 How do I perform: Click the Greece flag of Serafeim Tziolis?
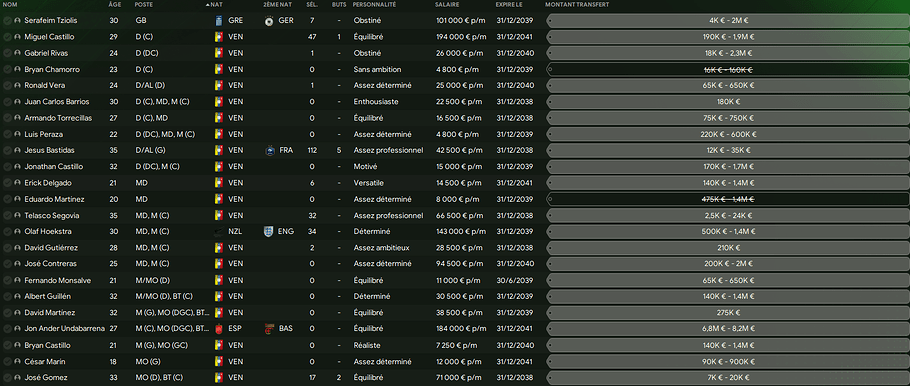[218, 20]
